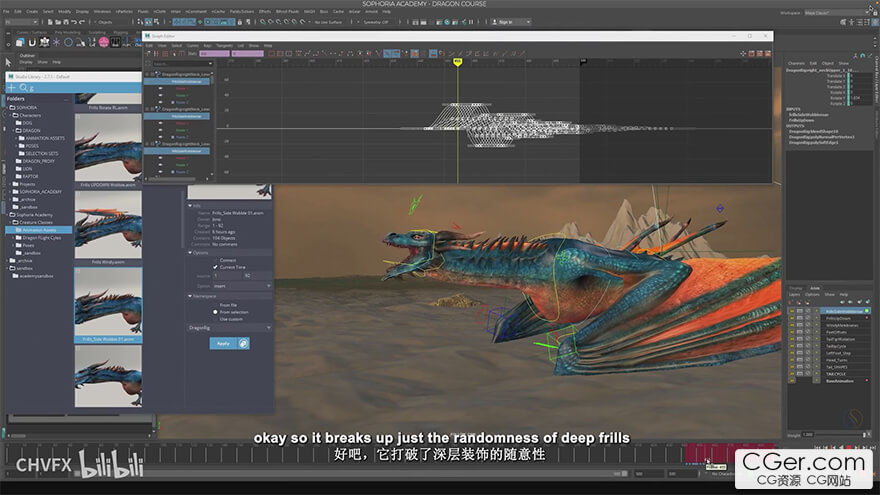Select the SELECTION SETS folder

point(42,153)
